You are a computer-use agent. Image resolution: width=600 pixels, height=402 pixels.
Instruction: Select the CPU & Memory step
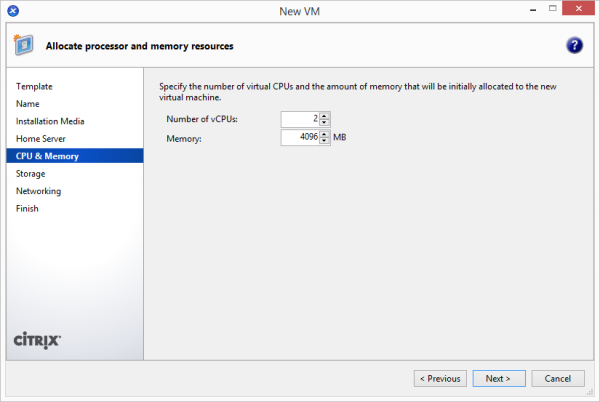[46, 156]
